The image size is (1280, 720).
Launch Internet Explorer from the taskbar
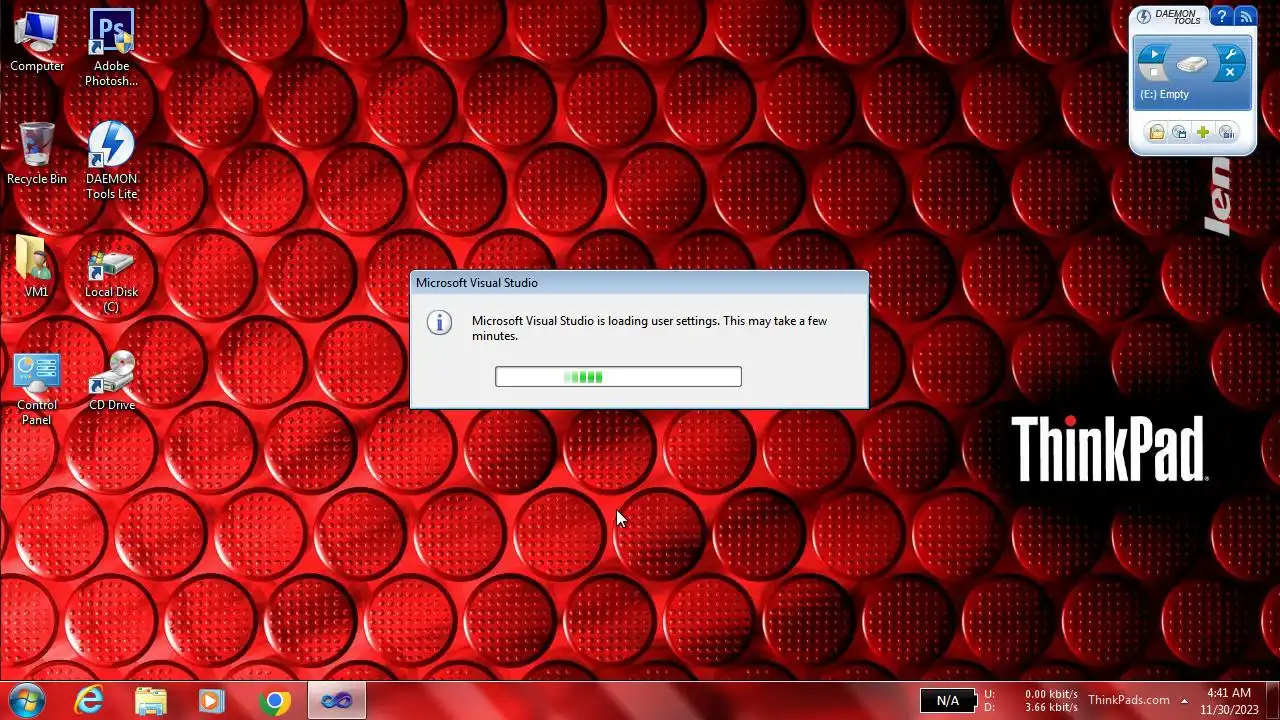(x=90, y=701)
